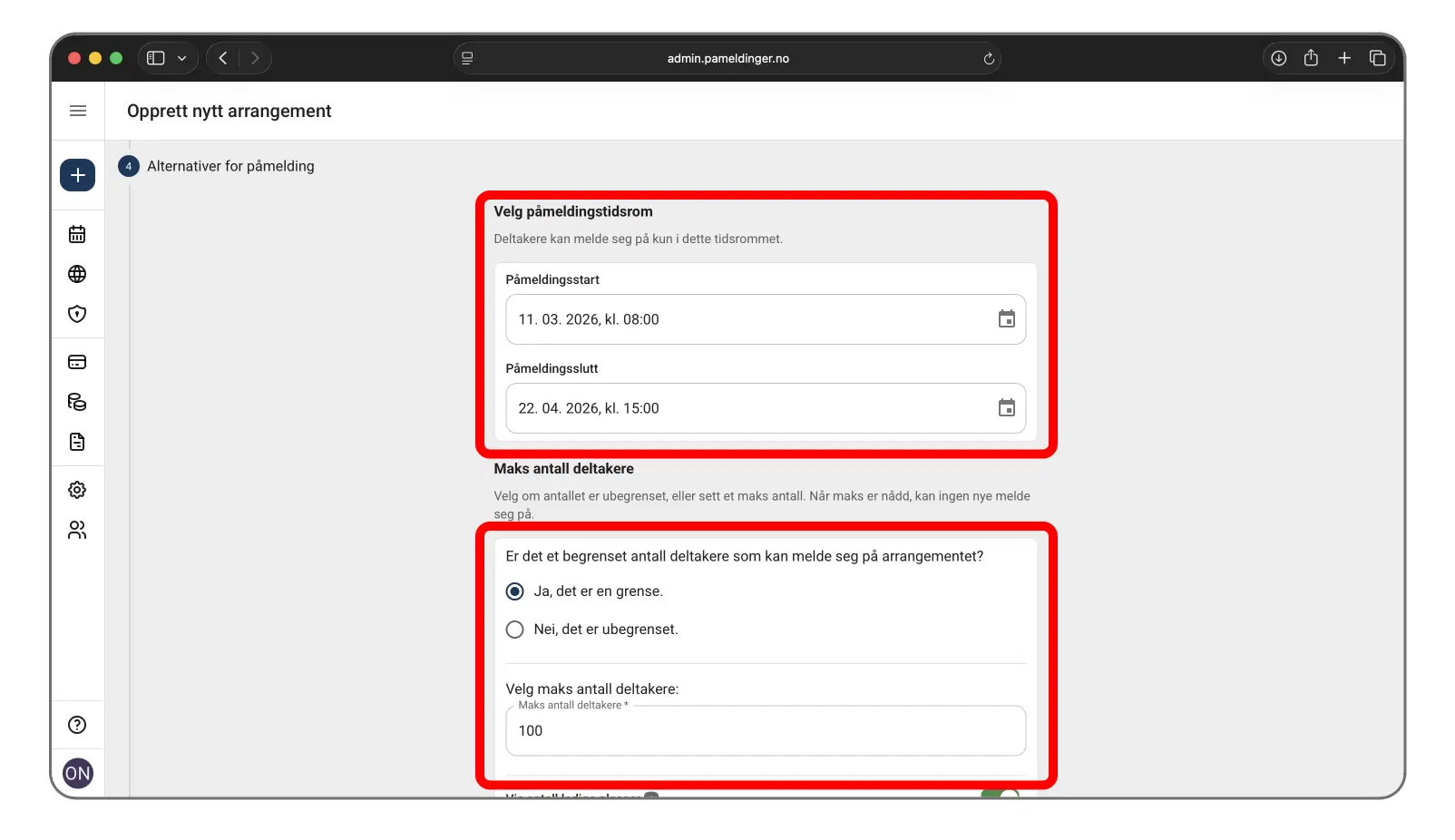1455x840 pixels.
Task: Click the Maks antall deltakere input field
Action: [765, 731]
